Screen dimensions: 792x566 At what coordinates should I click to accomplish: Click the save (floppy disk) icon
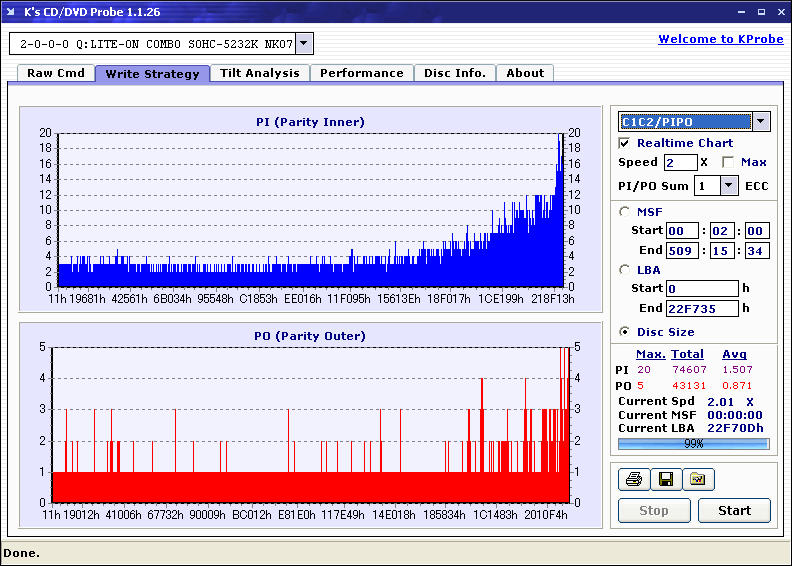pos(665,480)
